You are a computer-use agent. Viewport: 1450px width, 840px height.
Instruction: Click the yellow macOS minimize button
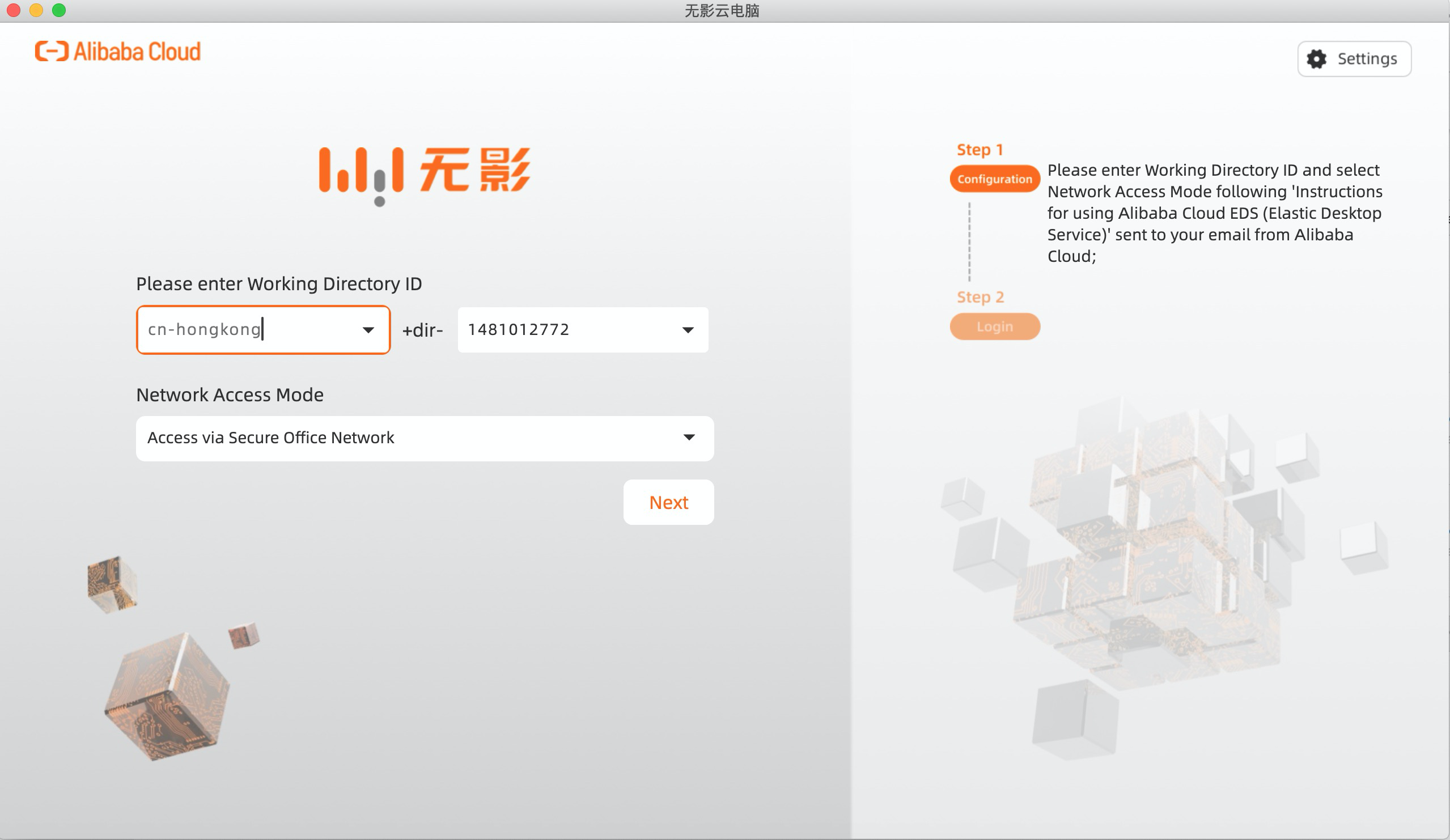pos(36,10)
